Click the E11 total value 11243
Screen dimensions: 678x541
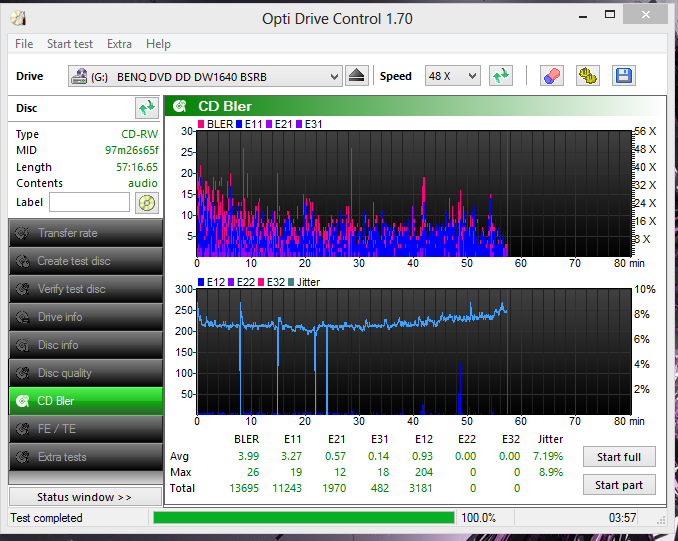287,488
